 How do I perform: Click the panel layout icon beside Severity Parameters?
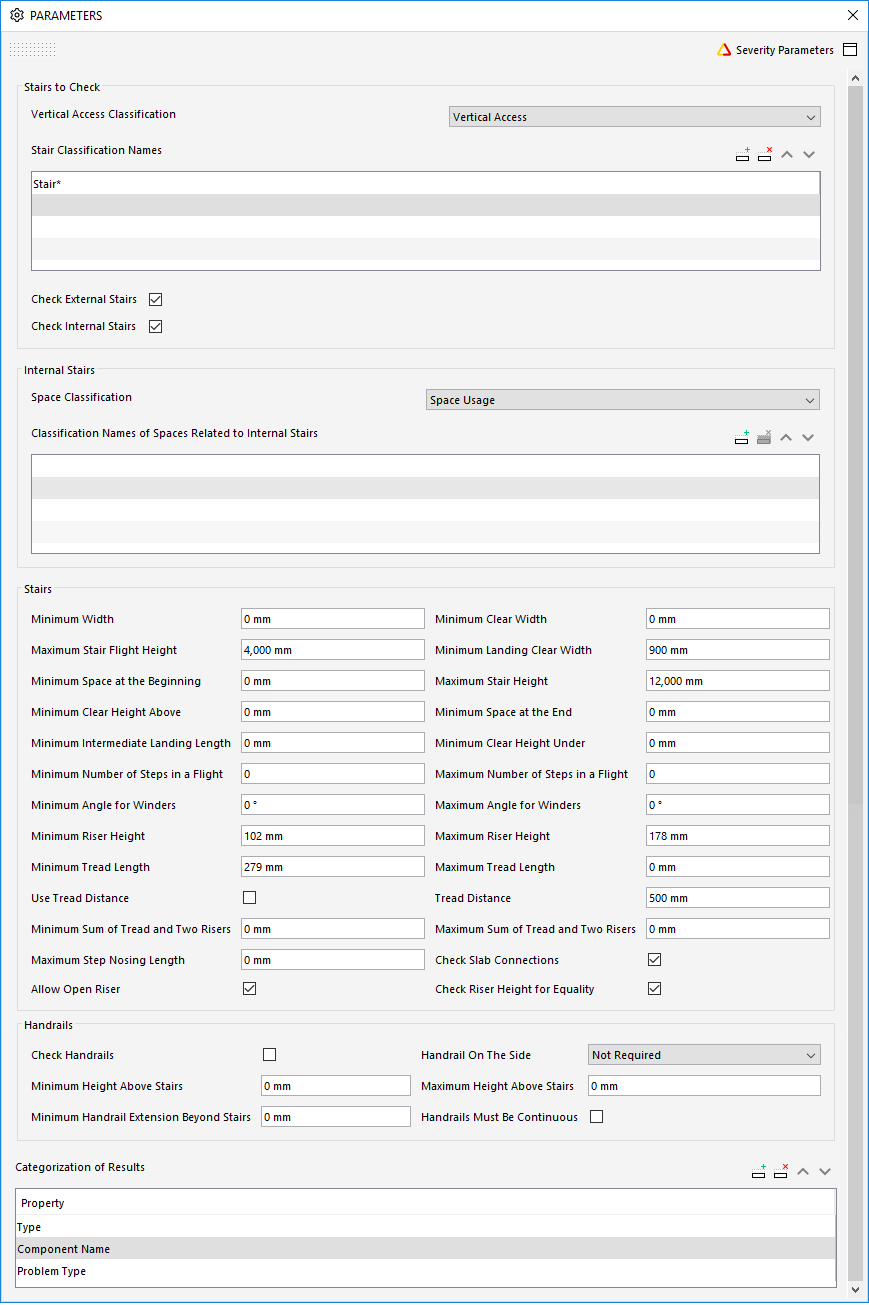click(850, 50)
